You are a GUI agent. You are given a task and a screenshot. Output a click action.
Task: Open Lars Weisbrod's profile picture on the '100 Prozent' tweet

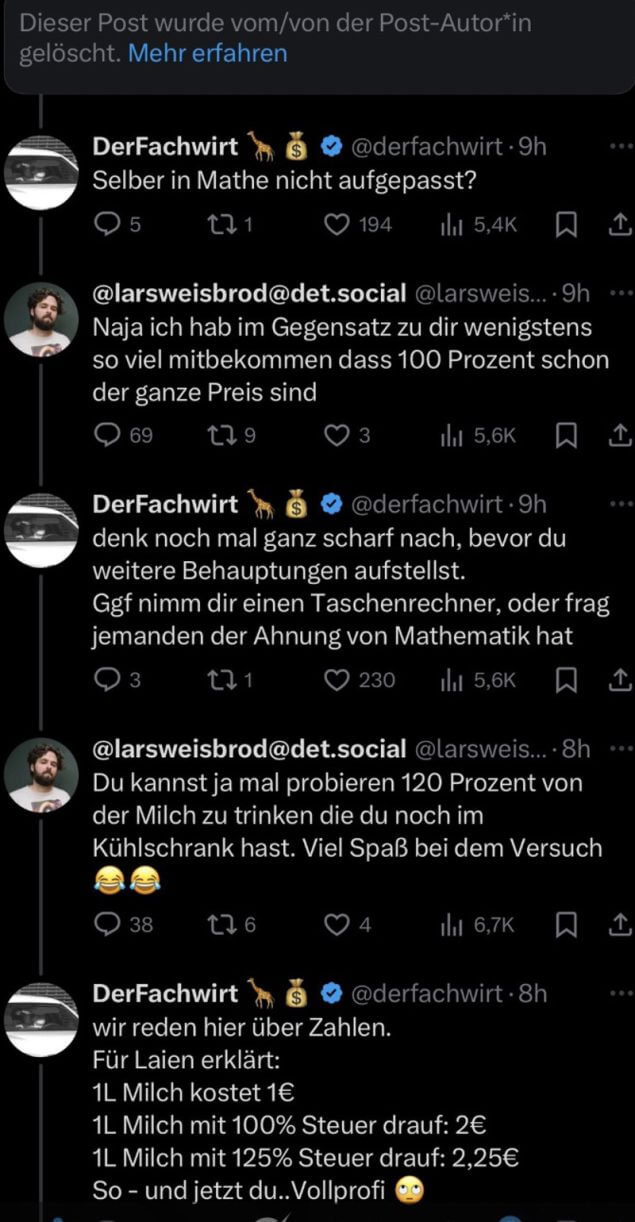point(41,318)
